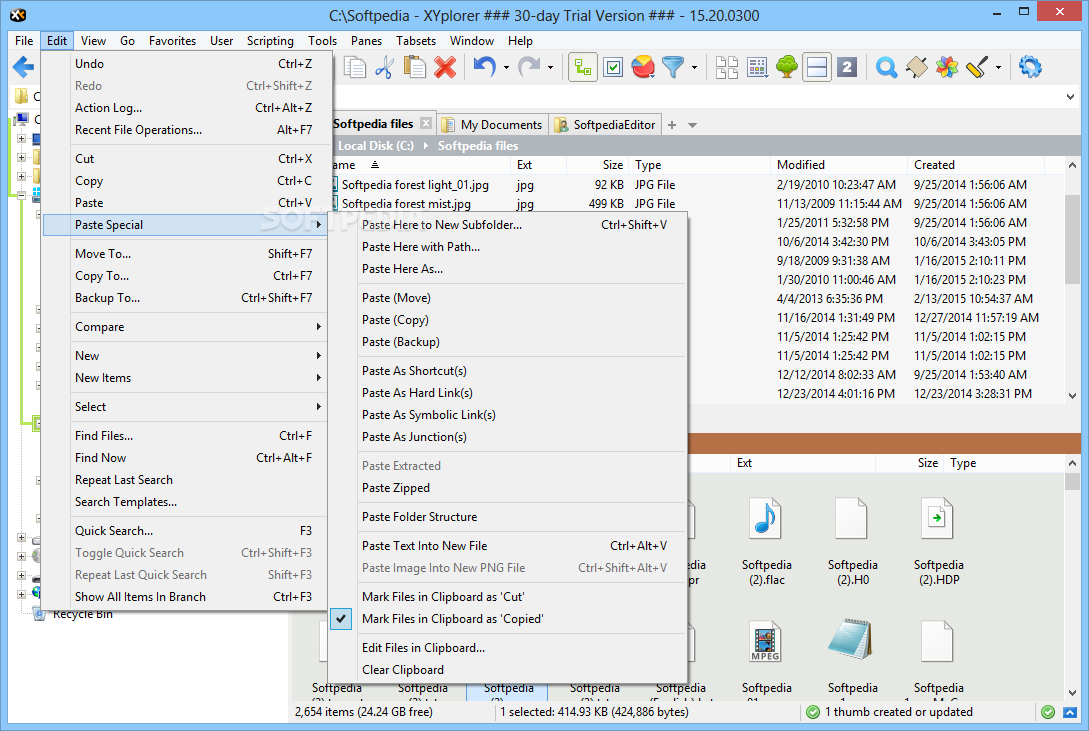Click the Details view grid icon
Image resolution: width=1089 pixels, height=731 pixels.
coord(757,67)
